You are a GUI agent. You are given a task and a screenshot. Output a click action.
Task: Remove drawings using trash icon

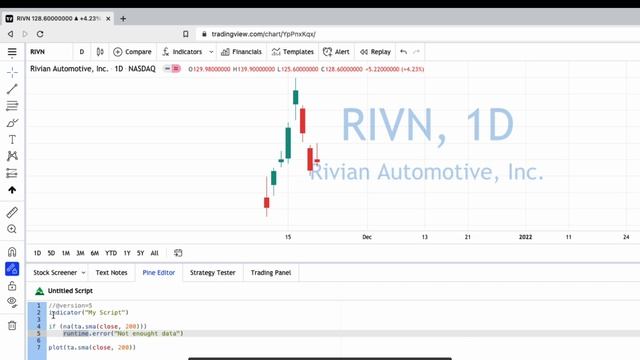[x=12, y=326]
